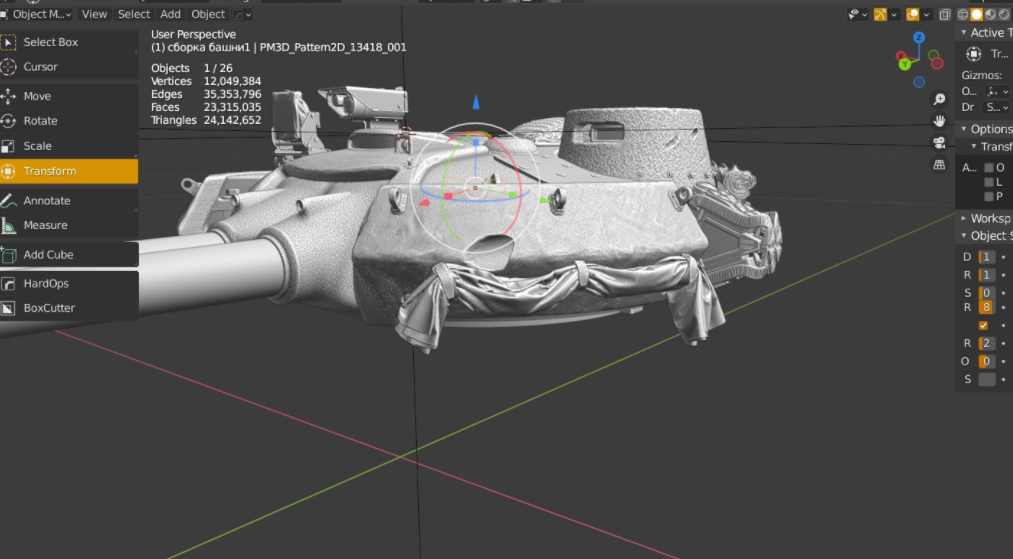Pick the Measure tool

[x=45, y=225]
